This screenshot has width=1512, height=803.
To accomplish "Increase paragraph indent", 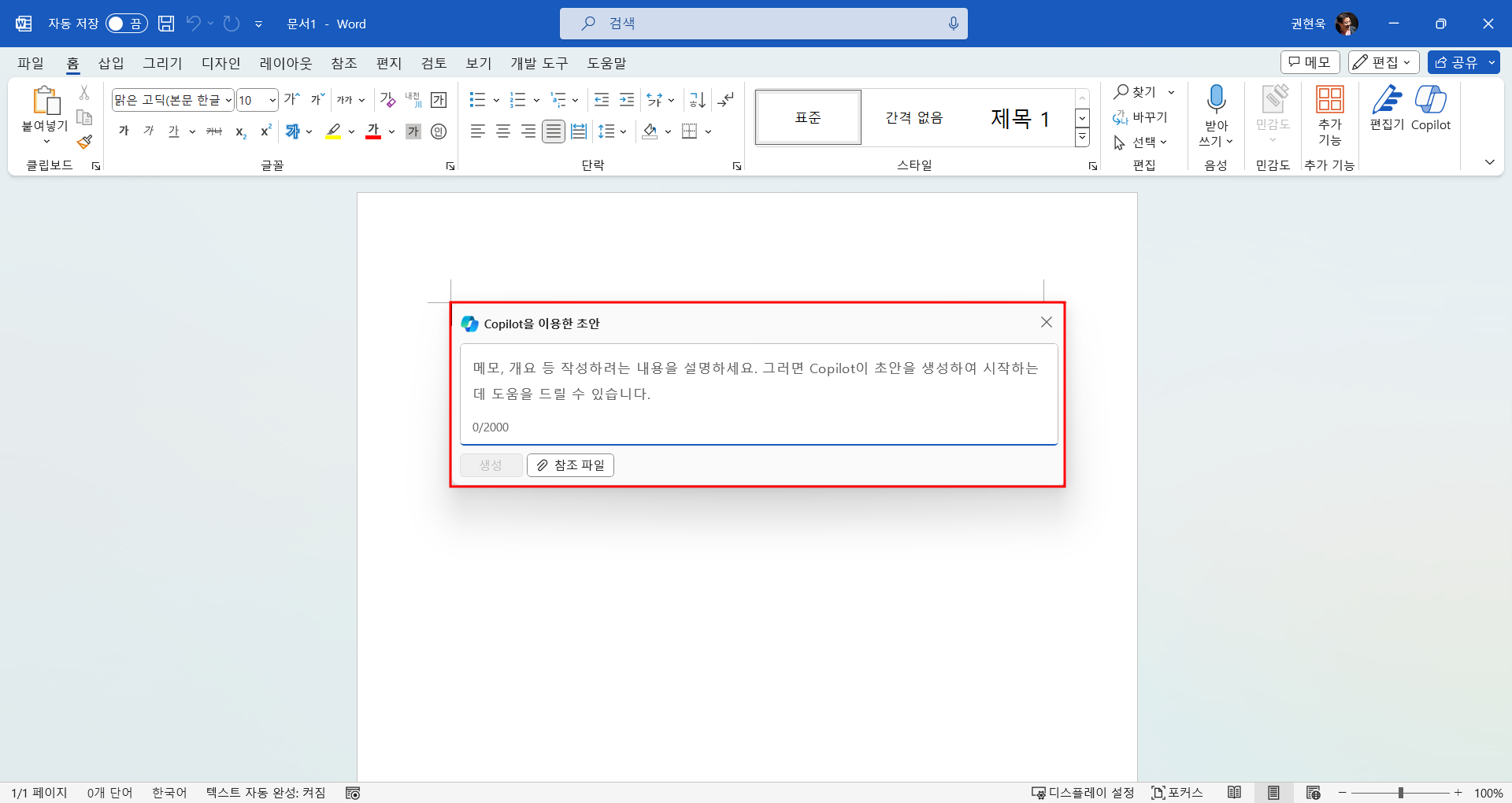I will [x=627, y=100].
